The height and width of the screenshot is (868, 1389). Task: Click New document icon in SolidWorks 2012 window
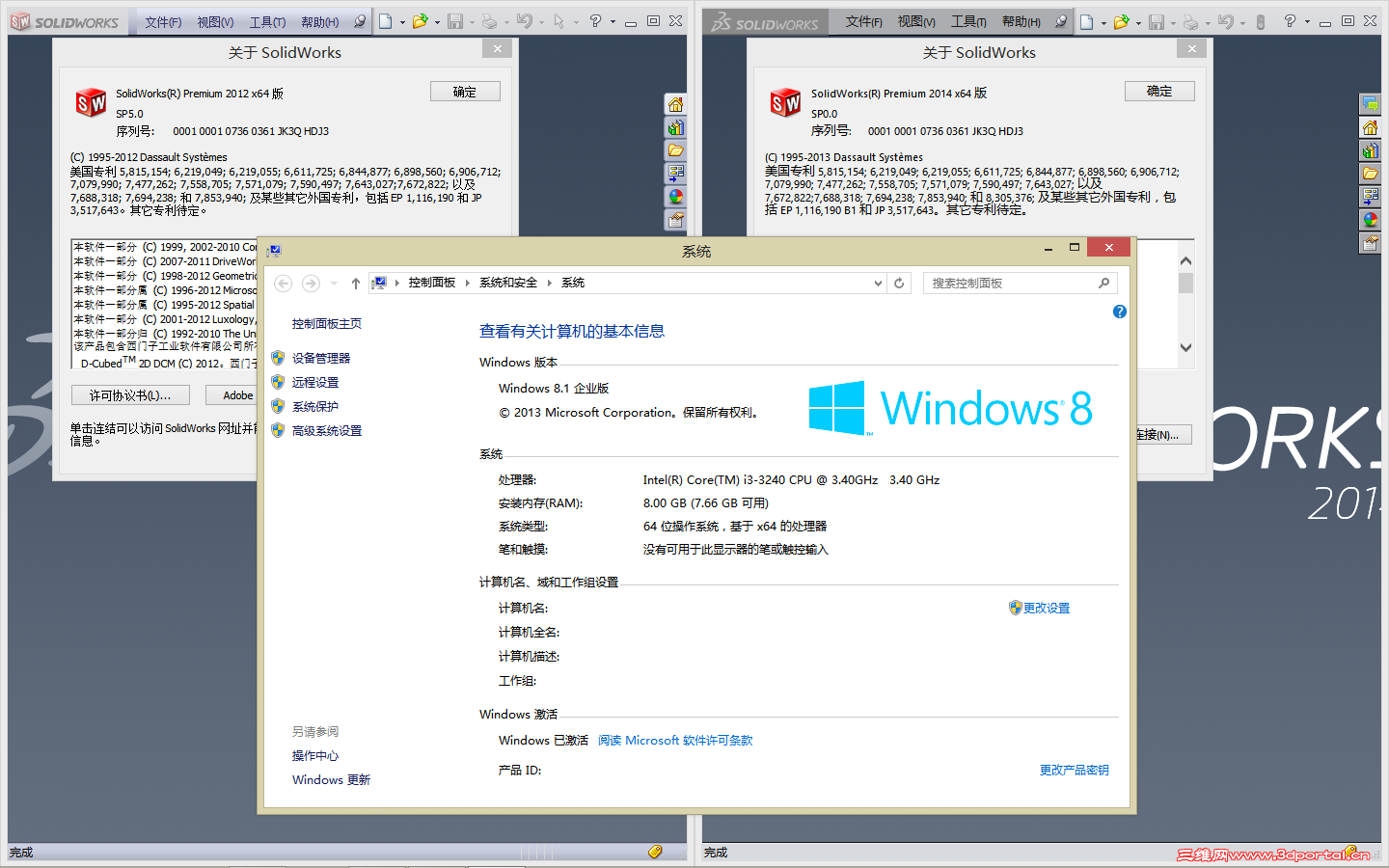385,21
